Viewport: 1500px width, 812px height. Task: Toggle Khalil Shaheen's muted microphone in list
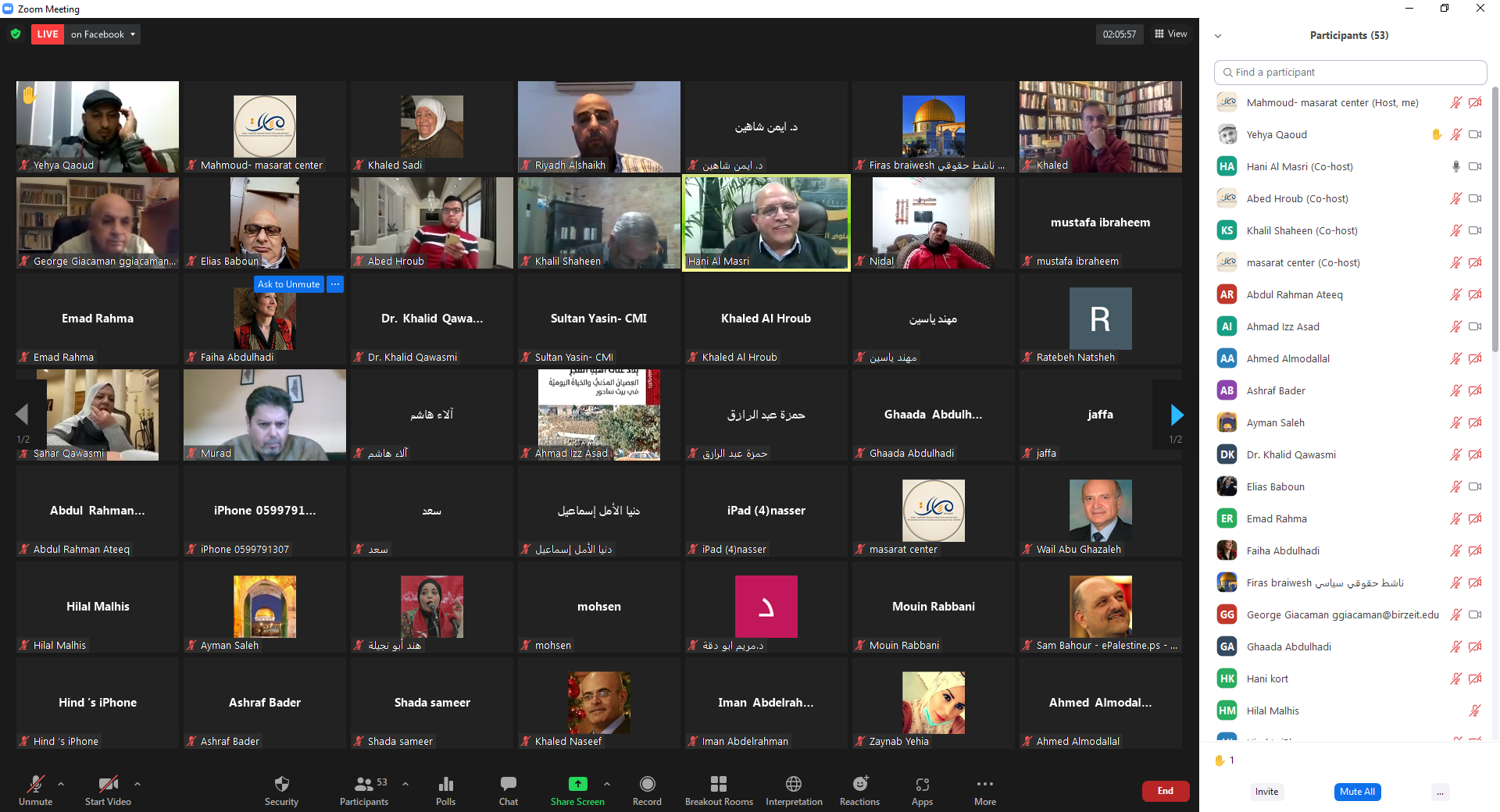[1455, 230]
